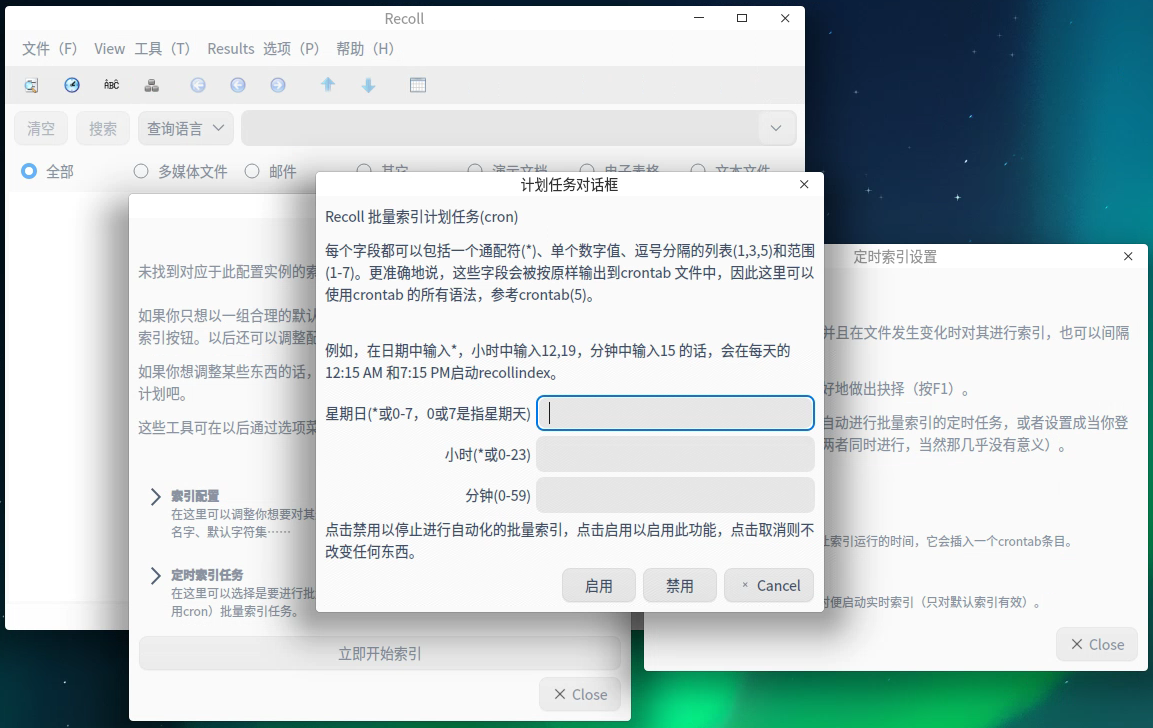Expand the search history dropdown arrow
The height and width of the screenshot is (728, 1153).
click(776, 129)
